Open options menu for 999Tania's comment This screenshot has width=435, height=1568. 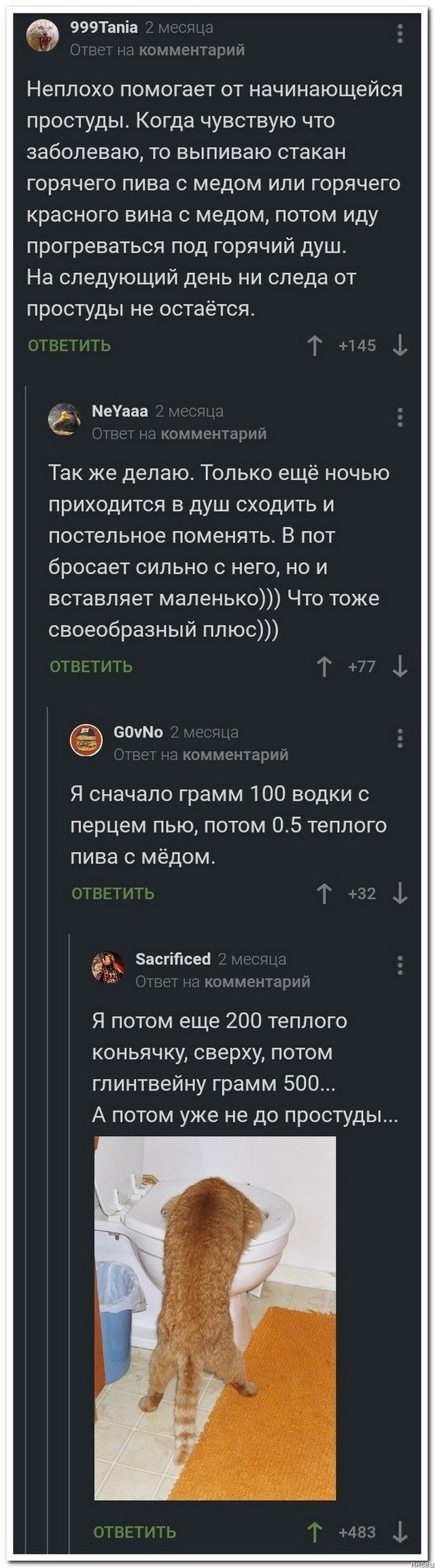400,33
